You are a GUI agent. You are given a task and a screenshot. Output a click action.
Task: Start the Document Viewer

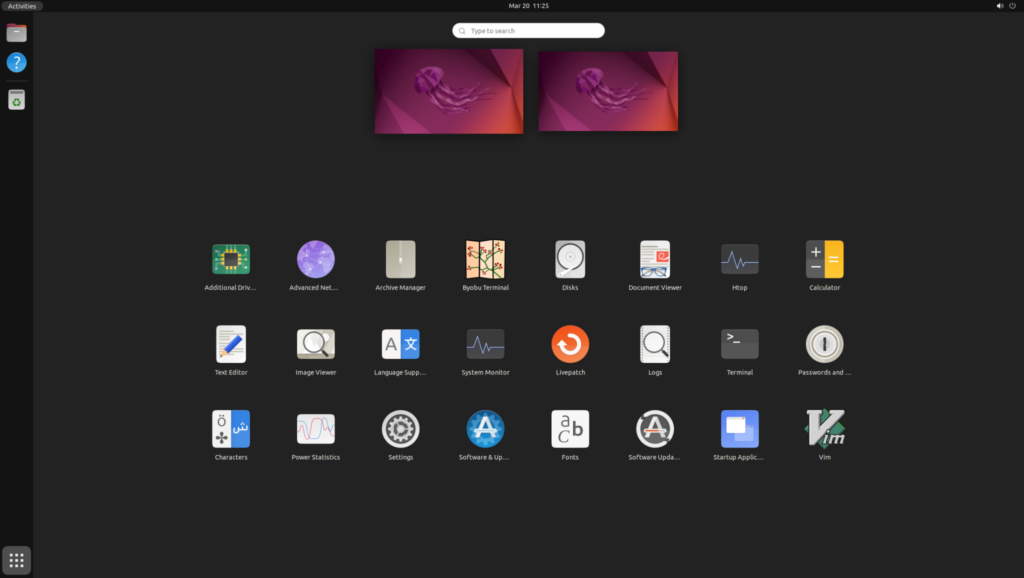coord(655,258)
